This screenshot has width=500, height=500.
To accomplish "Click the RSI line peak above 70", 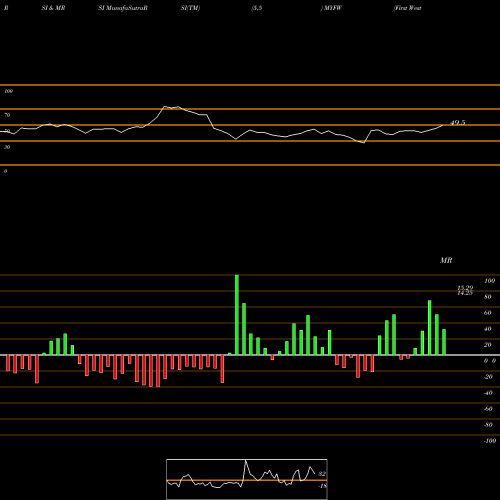I will tap(165, 106).
